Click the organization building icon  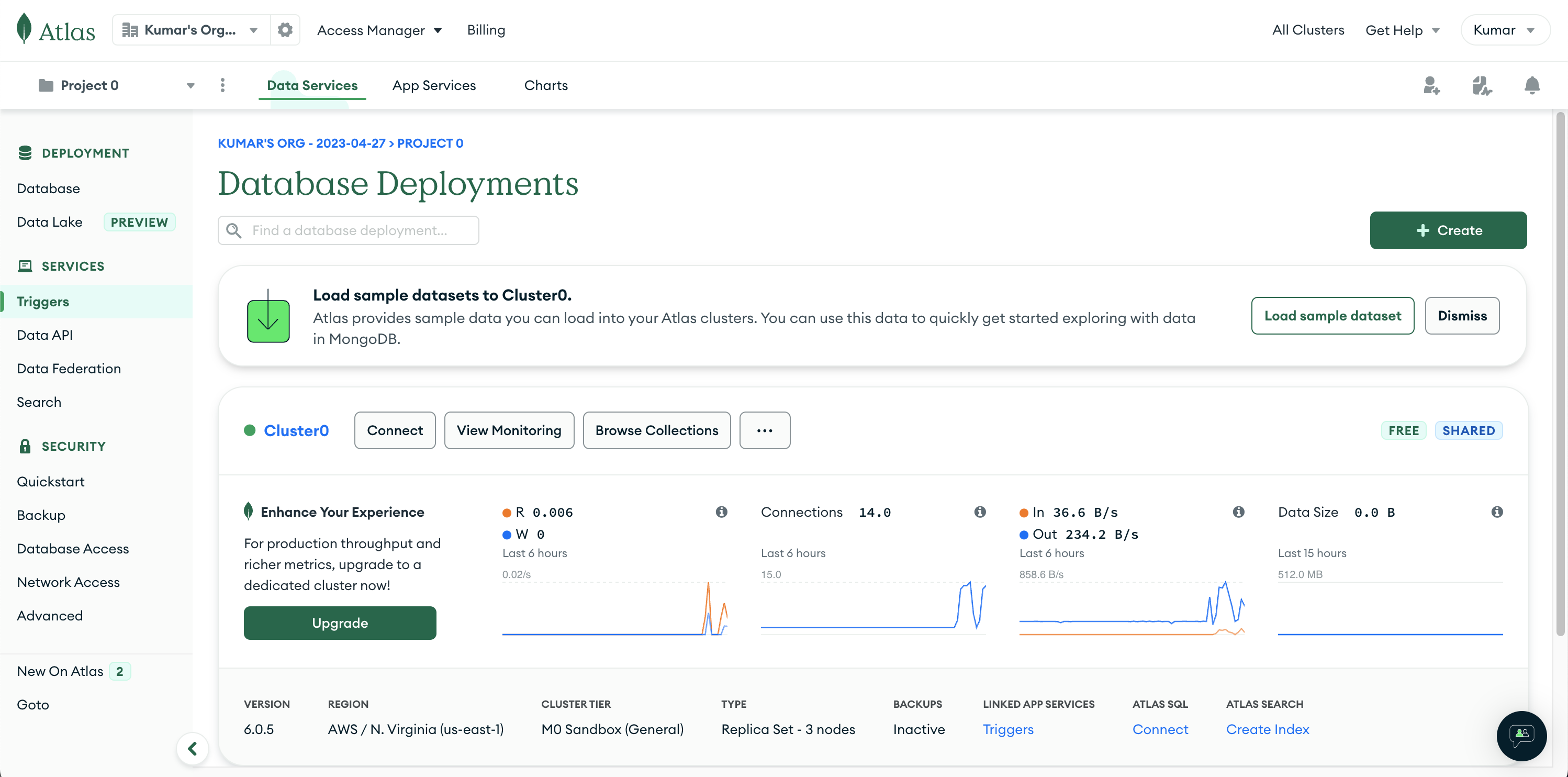(130, 30)
